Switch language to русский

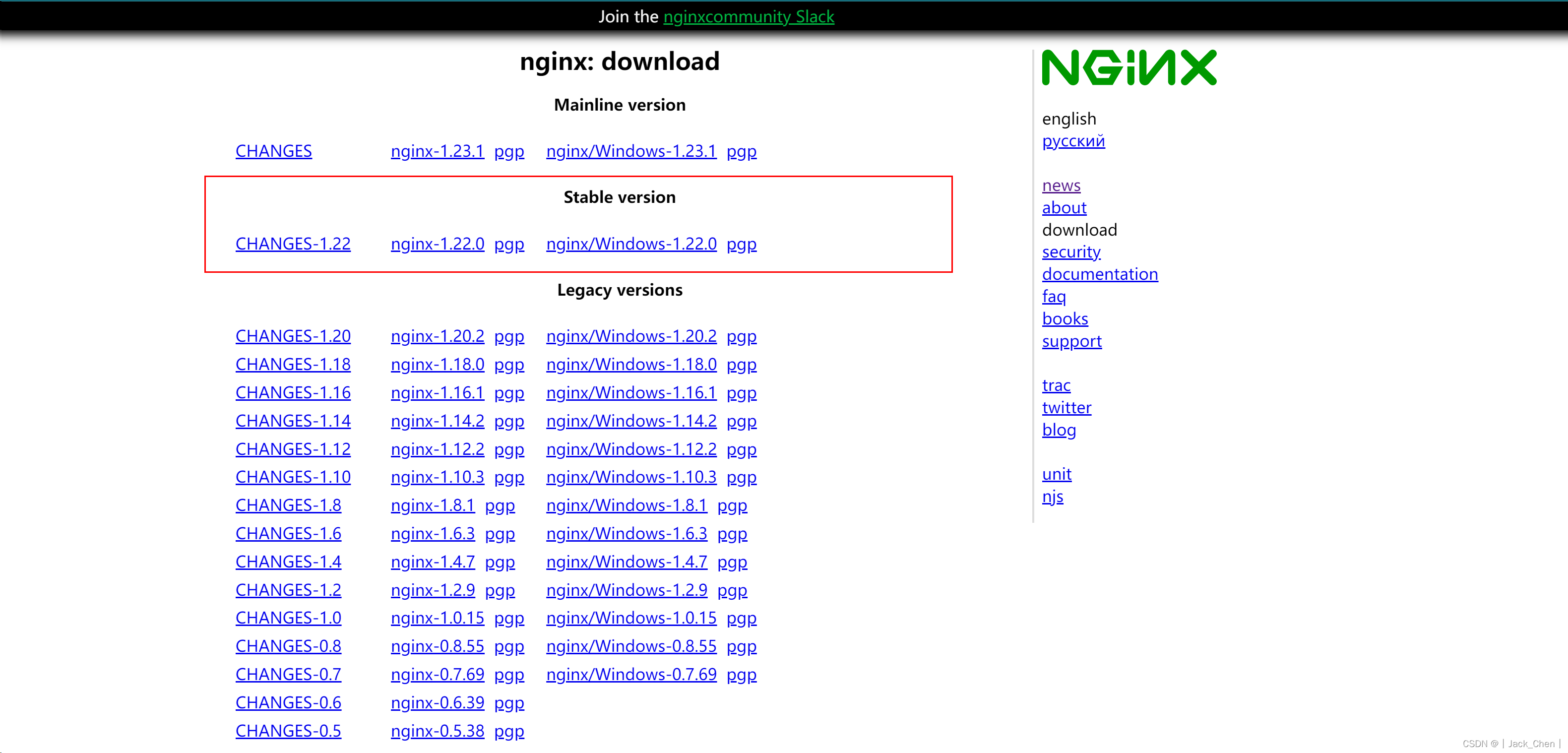1074,140
